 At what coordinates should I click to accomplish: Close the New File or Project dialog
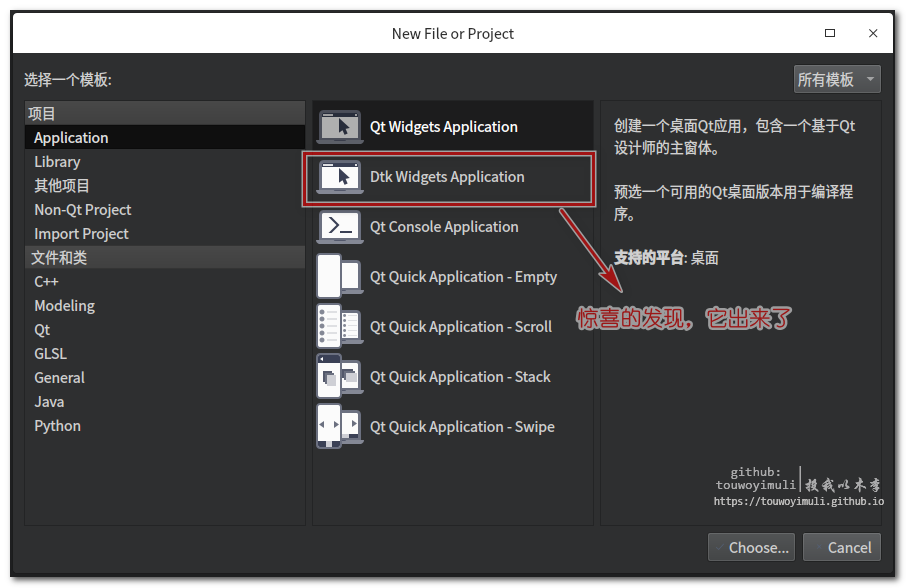click(x=873, y=33)
